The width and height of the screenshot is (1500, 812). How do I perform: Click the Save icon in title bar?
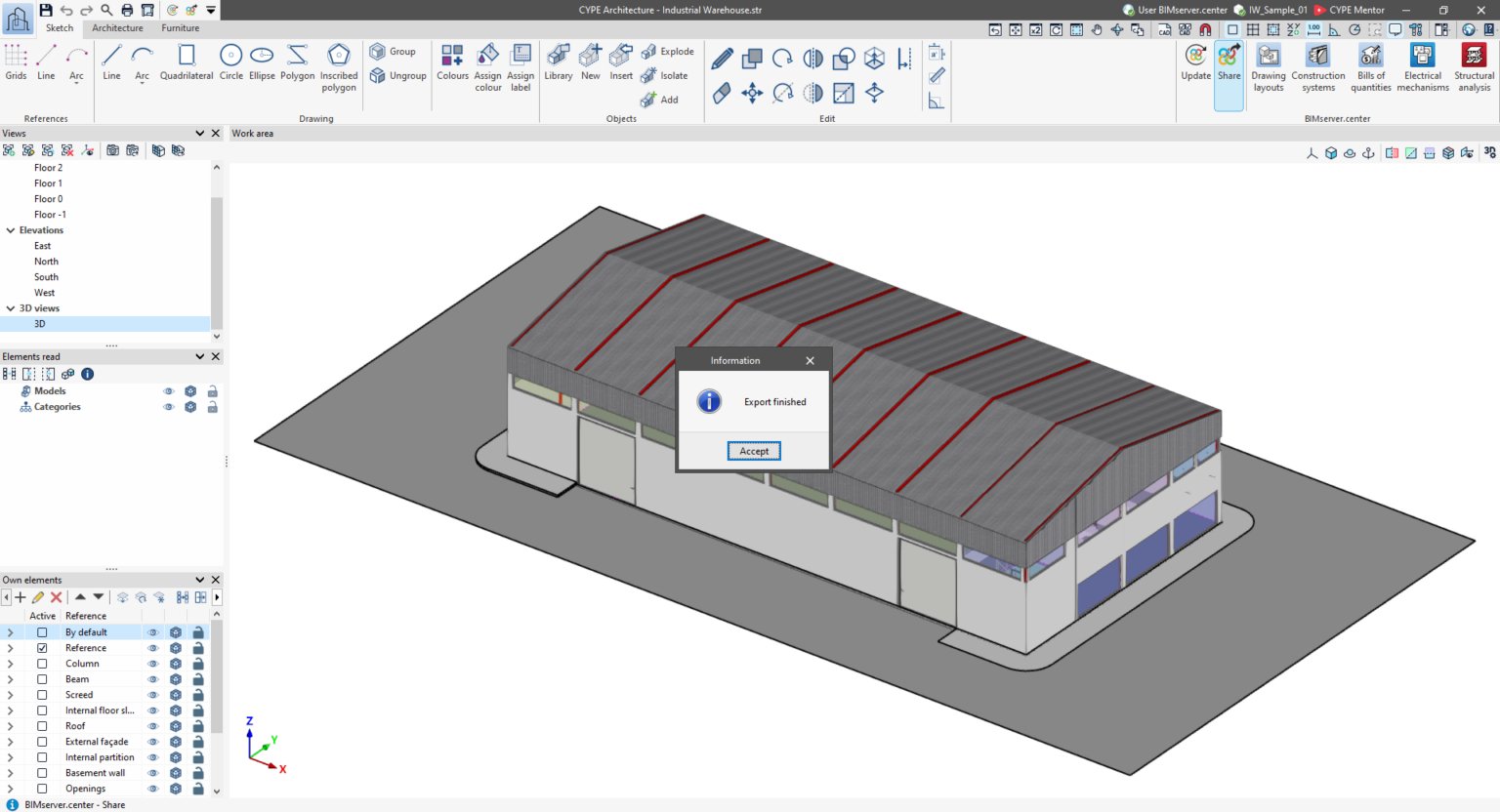tap(46, 10)
